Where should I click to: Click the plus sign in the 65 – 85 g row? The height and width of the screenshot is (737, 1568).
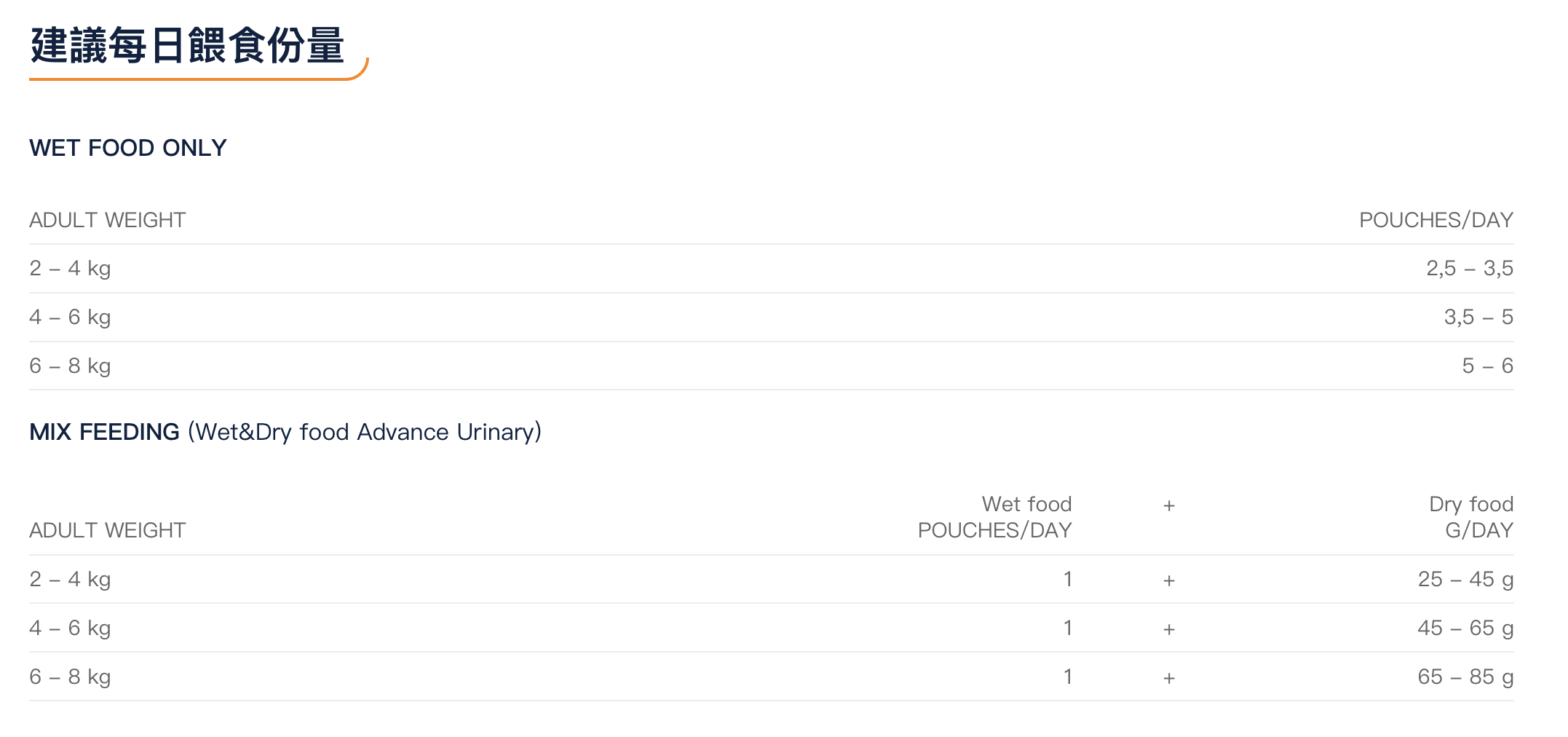tap(1169, 678)
